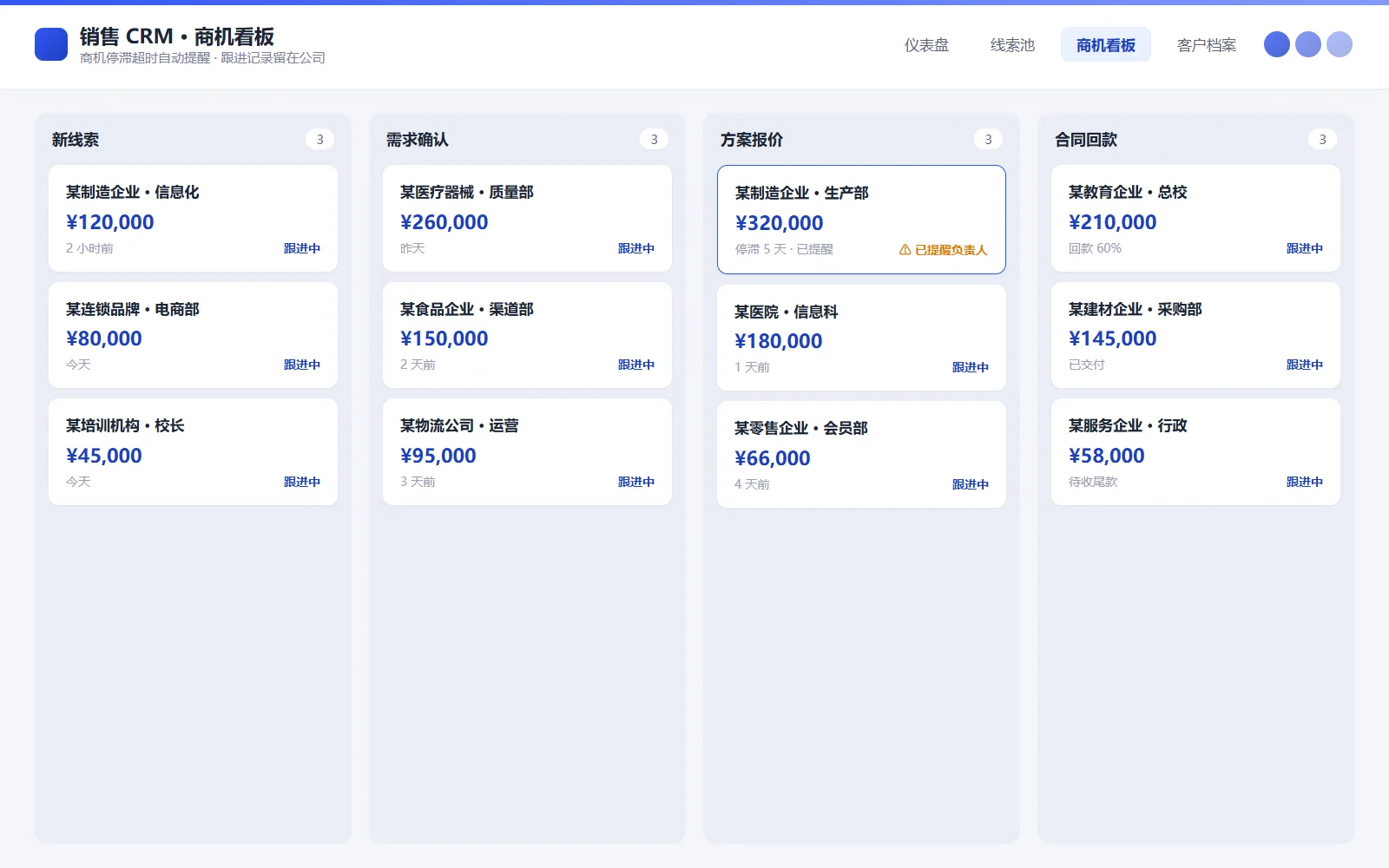Screen dimensions: 1389x868
Task: Click the 新线索 column count badge
Action: point(319,139)
